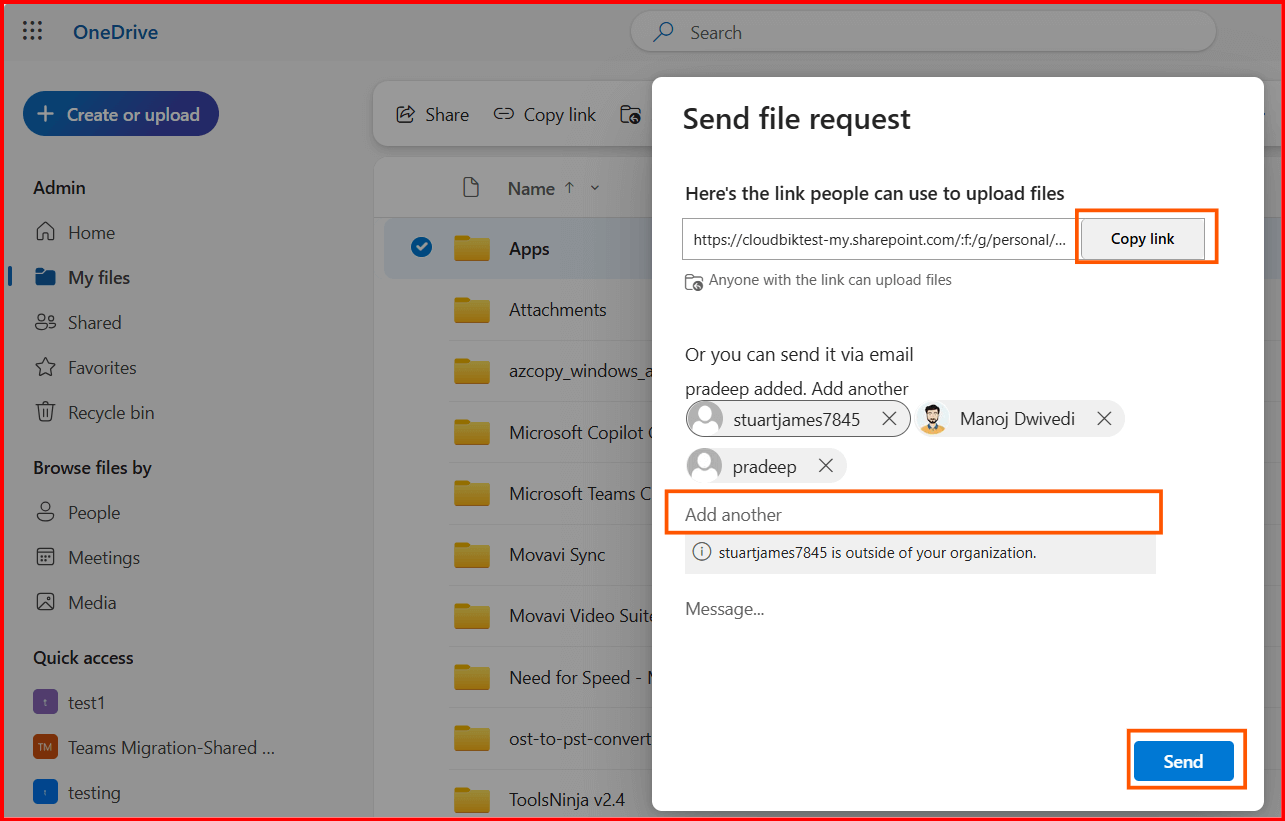Open the Apps folder
1285x821 pixels.
click(x=529, y=249)
